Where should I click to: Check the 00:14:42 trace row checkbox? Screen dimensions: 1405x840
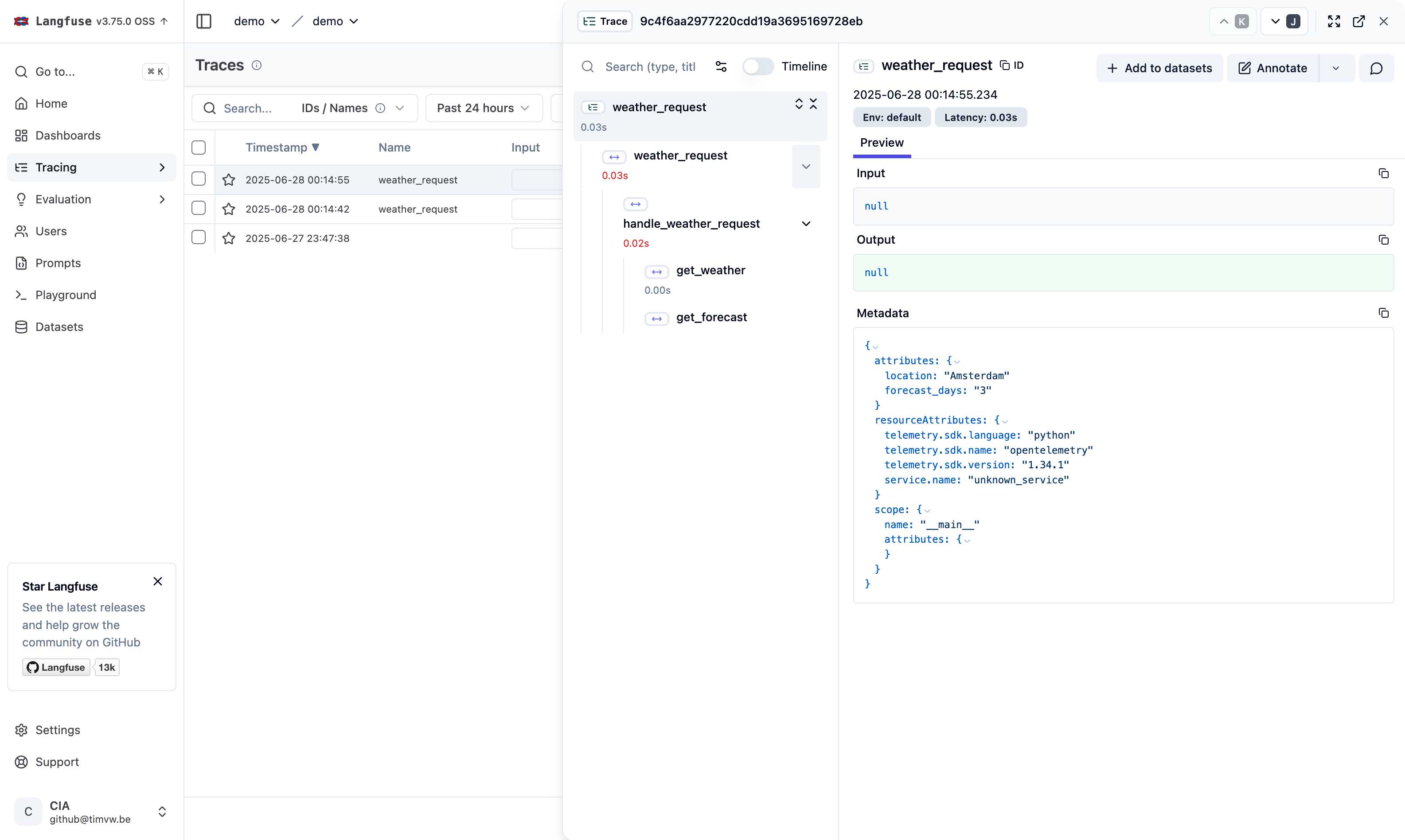coord(199,208)
